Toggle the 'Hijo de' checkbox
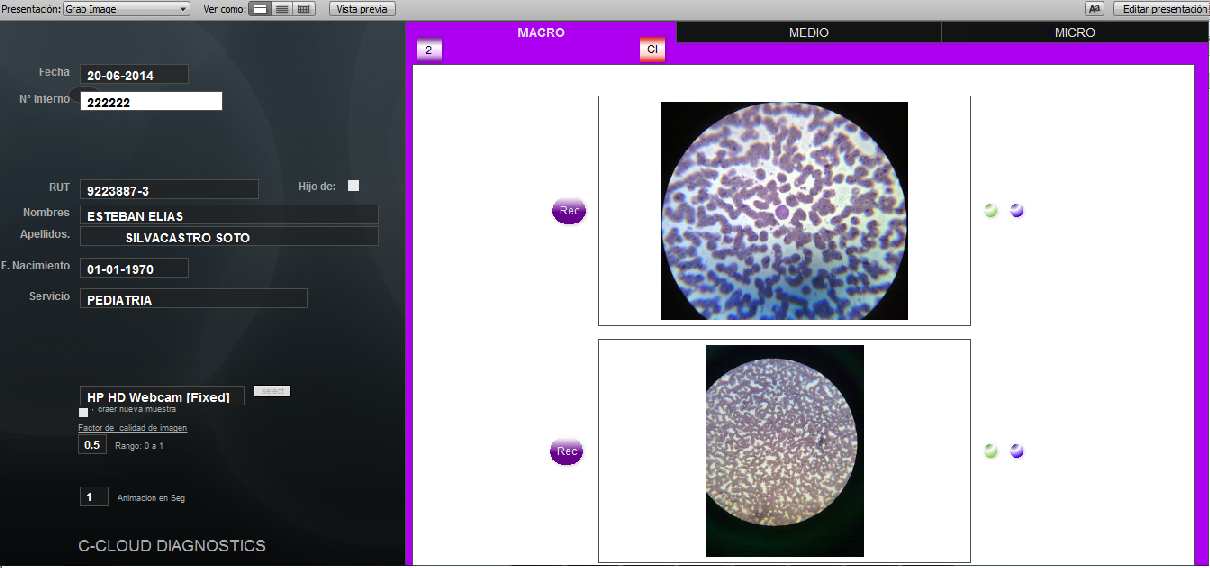1210x568 pixels. pos(353,186)
